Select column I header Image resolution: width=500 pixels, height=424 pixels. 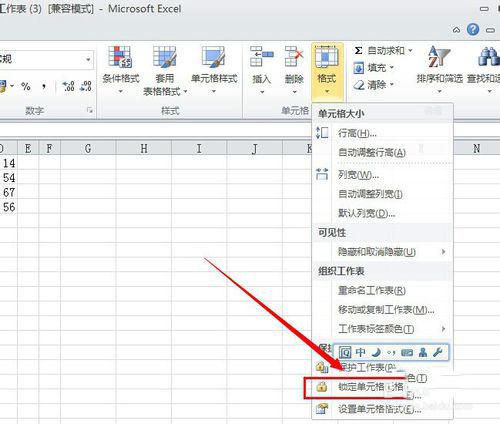[199, 148]
